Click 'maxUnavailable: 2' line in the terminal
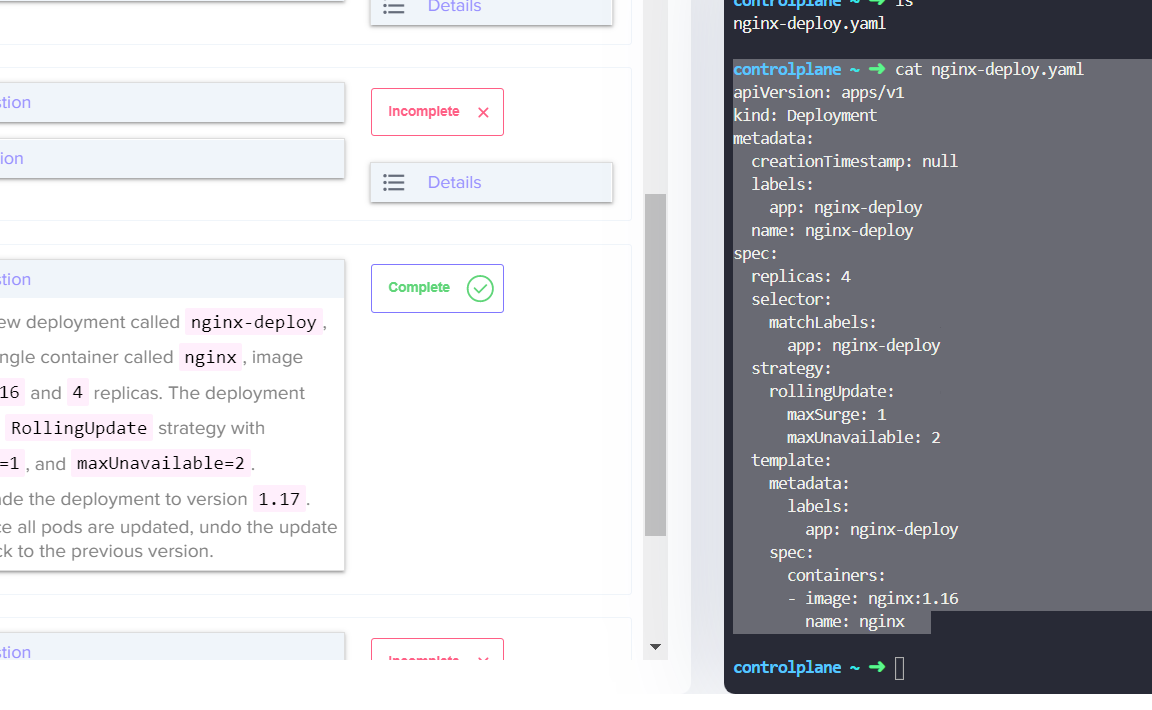The image size is (1152, 710). [863, 437]
